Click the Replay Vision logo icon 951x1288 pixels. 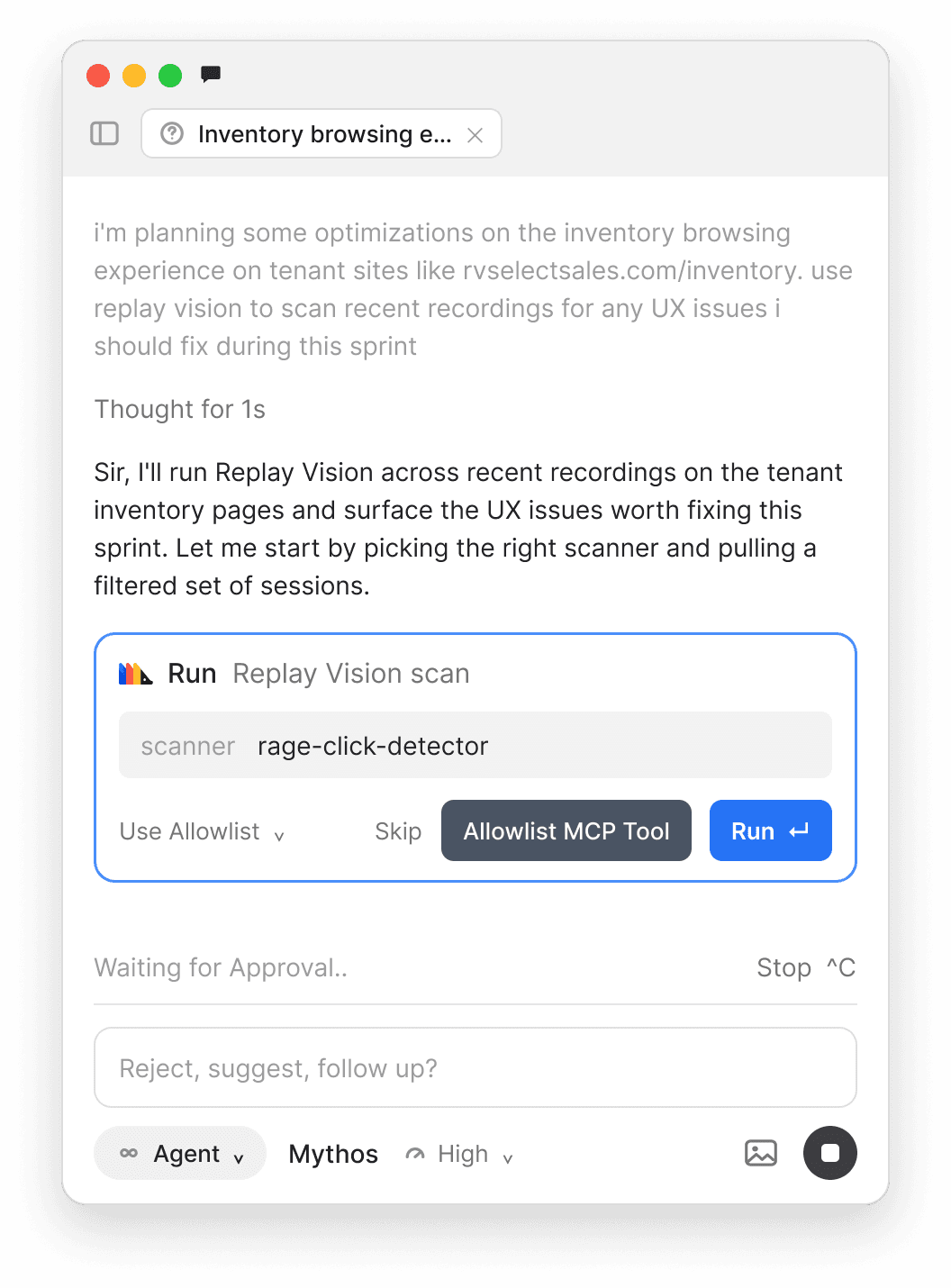coord(135,673)
